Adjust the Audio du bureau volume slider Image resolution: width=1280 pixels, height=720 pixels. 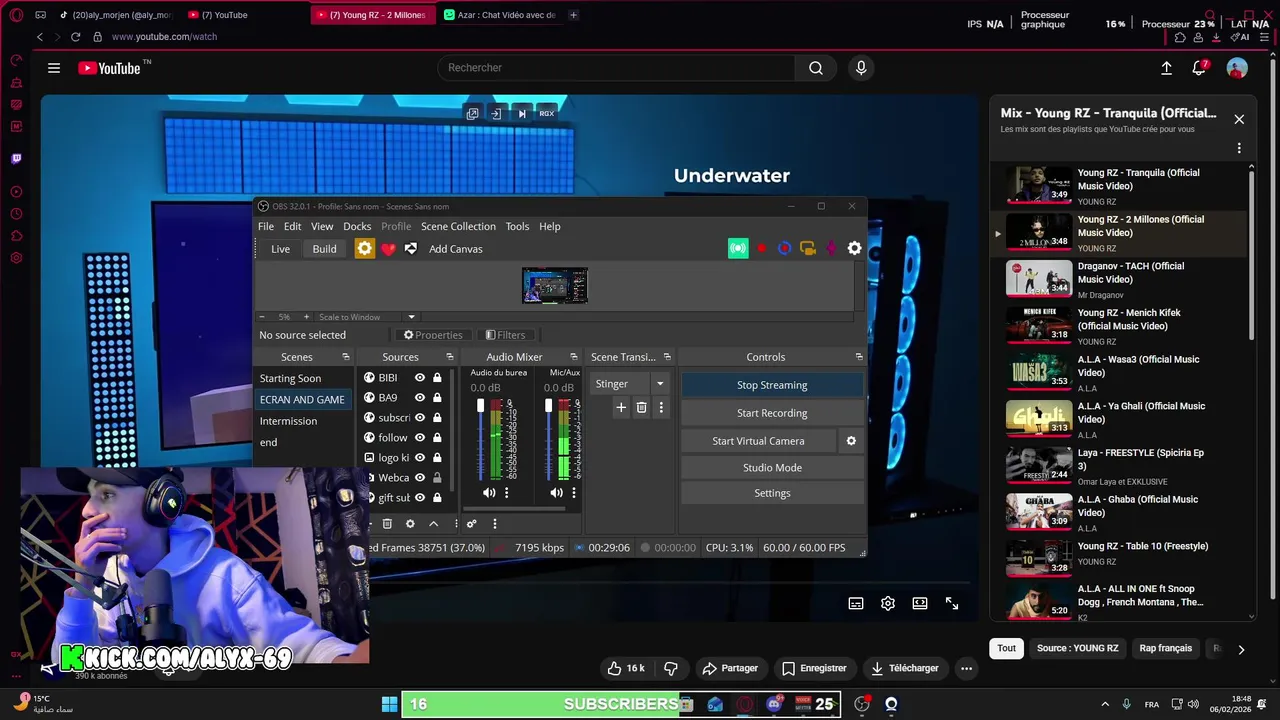coord(480,406)
